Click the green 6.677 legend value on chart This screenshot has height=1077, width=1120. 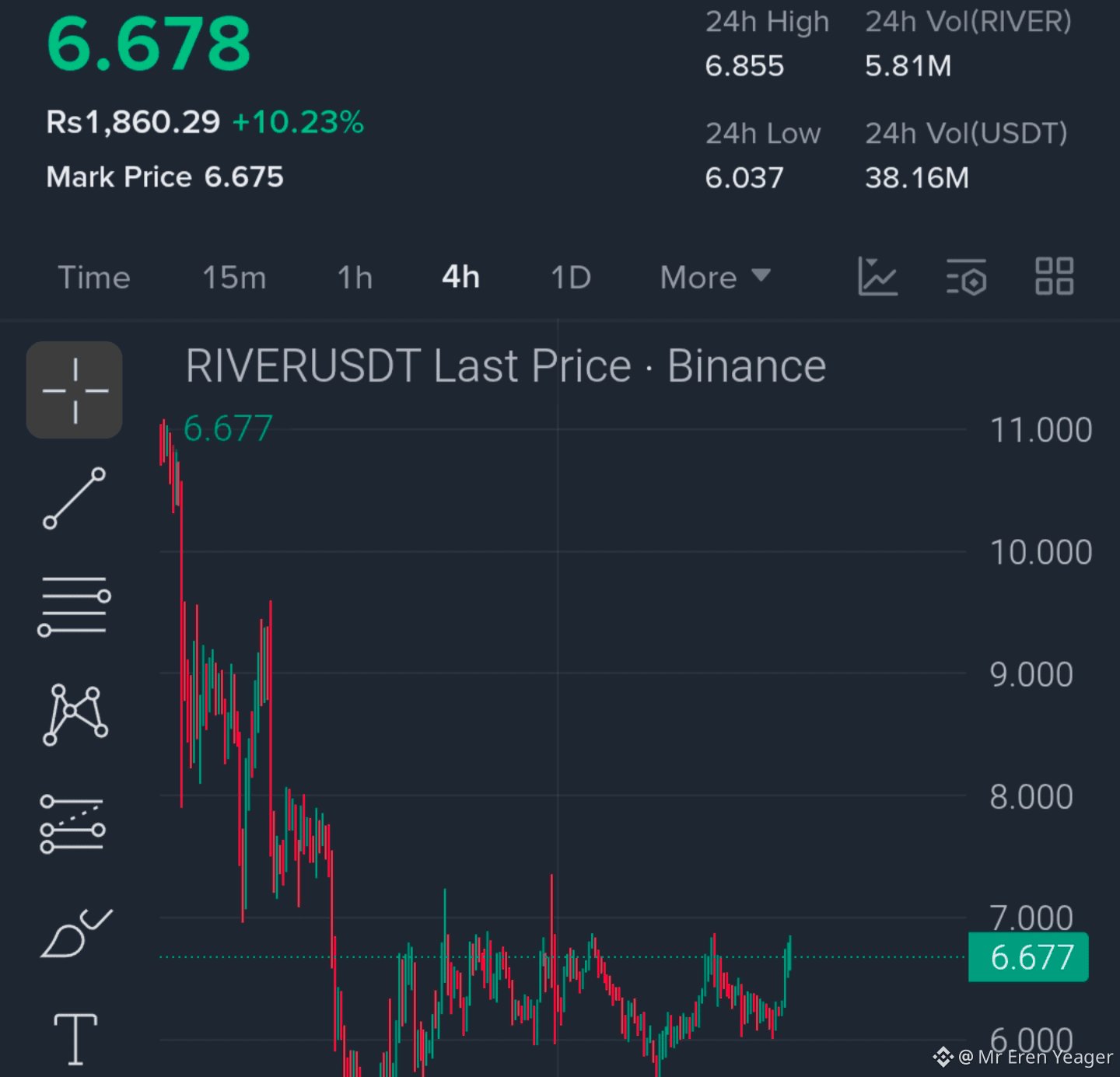click(x=228, y=428)
